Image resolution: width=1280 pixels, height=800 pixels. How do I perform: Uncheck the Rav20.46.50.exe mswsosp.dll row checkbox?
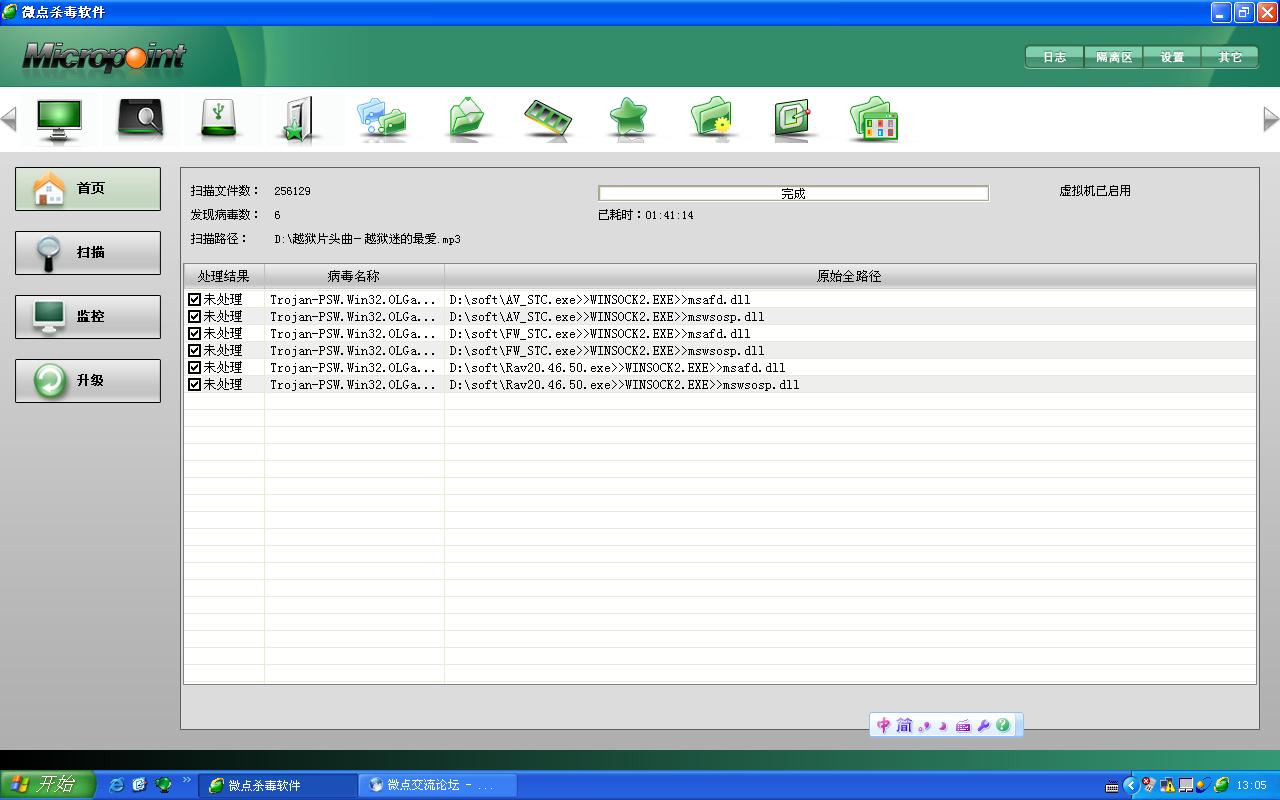pyautogui.click(x=194, y=384)
